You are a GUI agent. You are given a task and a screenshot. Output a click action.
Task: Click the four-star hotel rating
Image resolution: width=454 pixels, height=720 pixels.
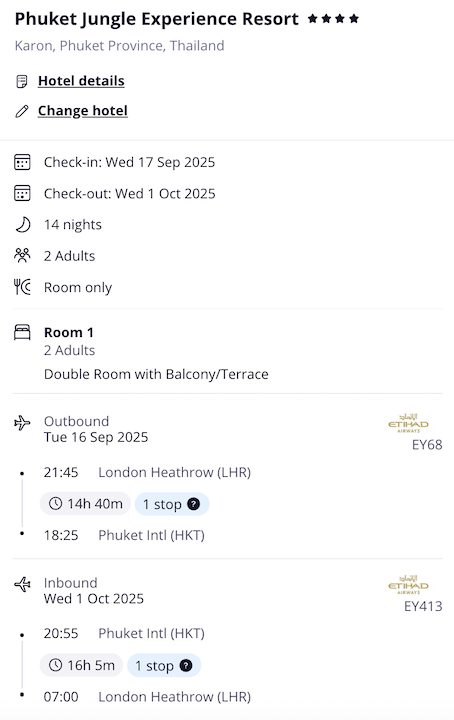point(333,19)
